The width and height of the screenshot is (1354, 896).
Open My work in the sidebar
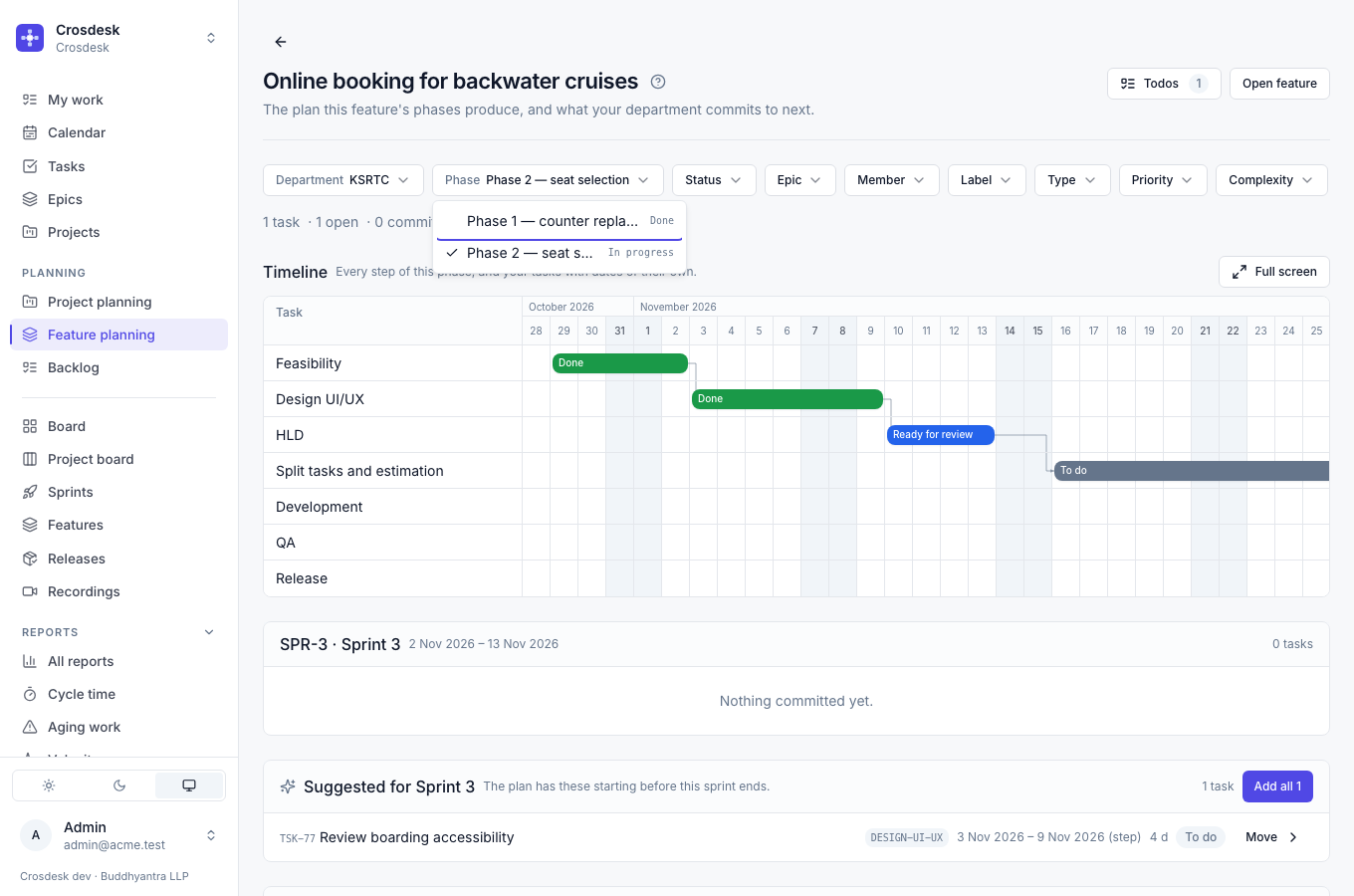118,100
